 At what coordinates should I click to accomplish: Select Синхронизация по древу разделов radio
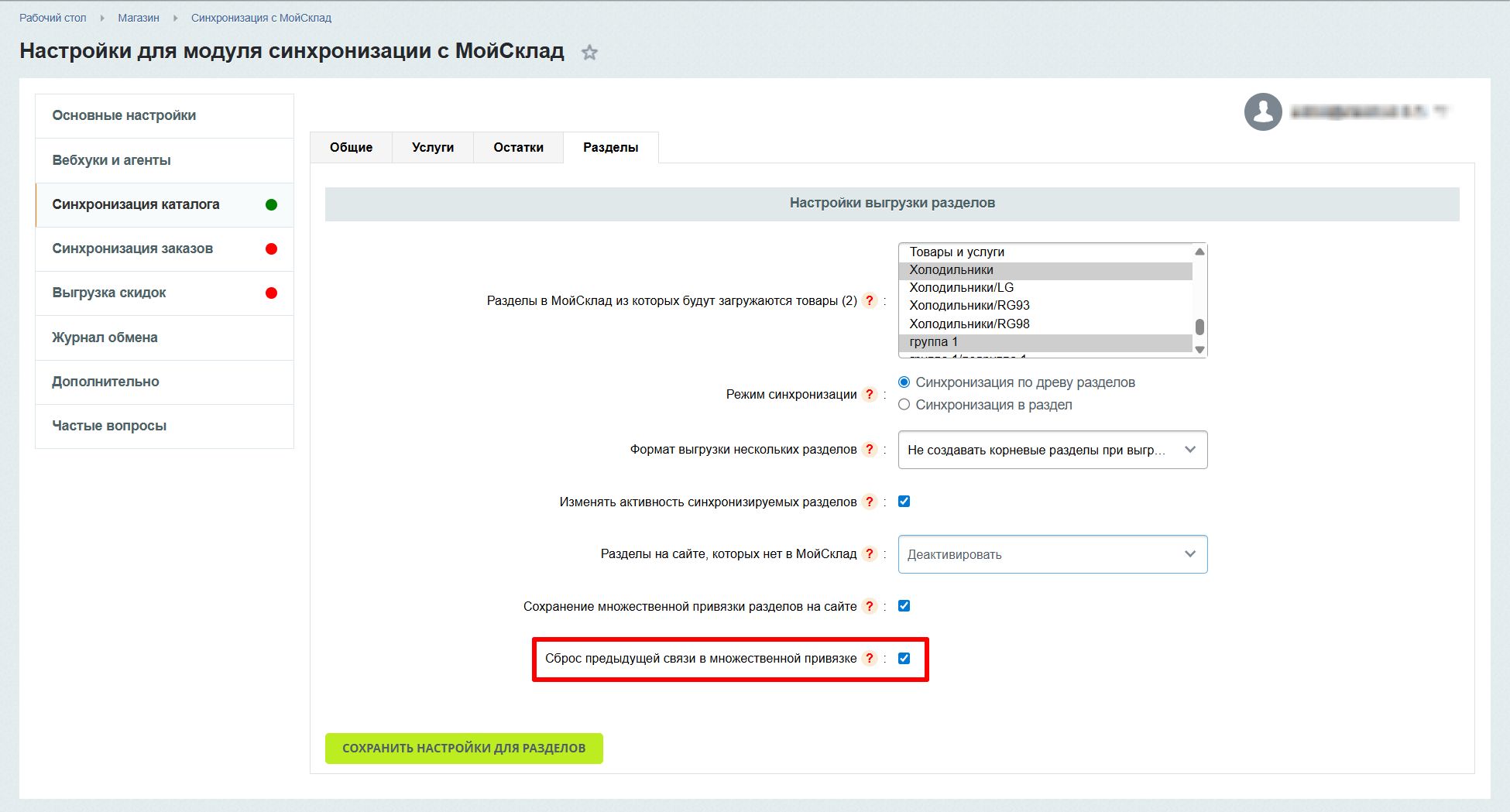tap(904, 382)
